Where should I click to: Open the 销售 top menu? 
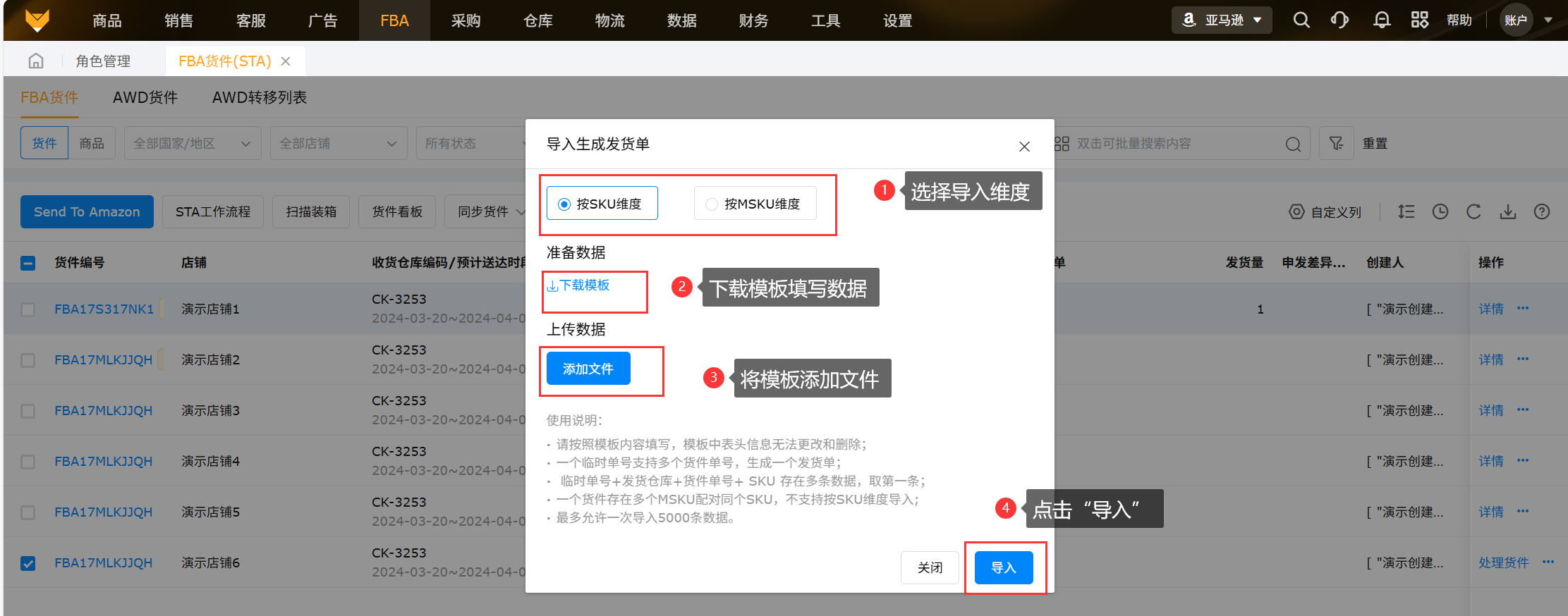tap(179, 20)
